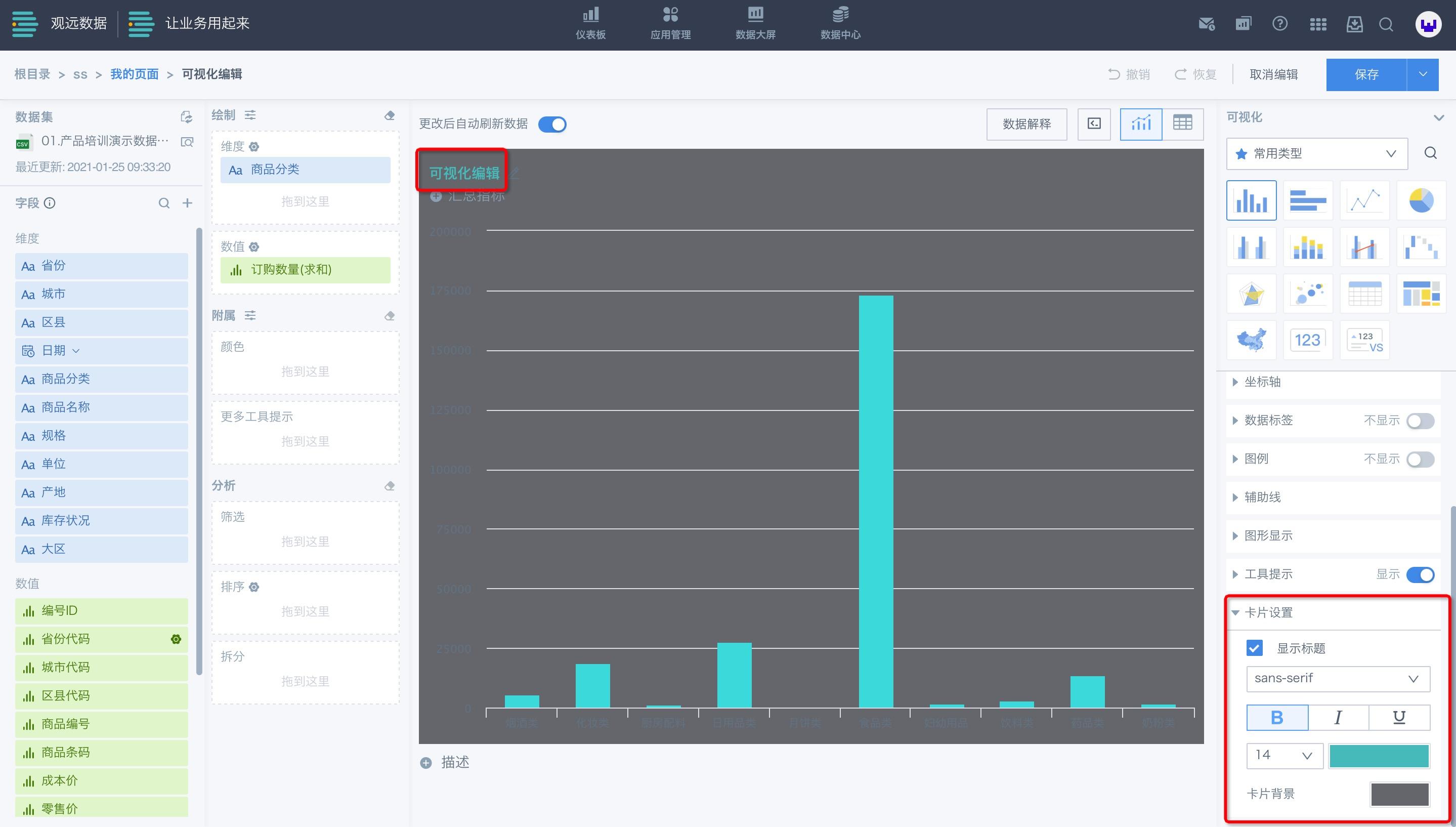The height and width of the screenshot is (827, 1456).
Task: Select the scatter bubble chart icon
Action: (1308, 294)
